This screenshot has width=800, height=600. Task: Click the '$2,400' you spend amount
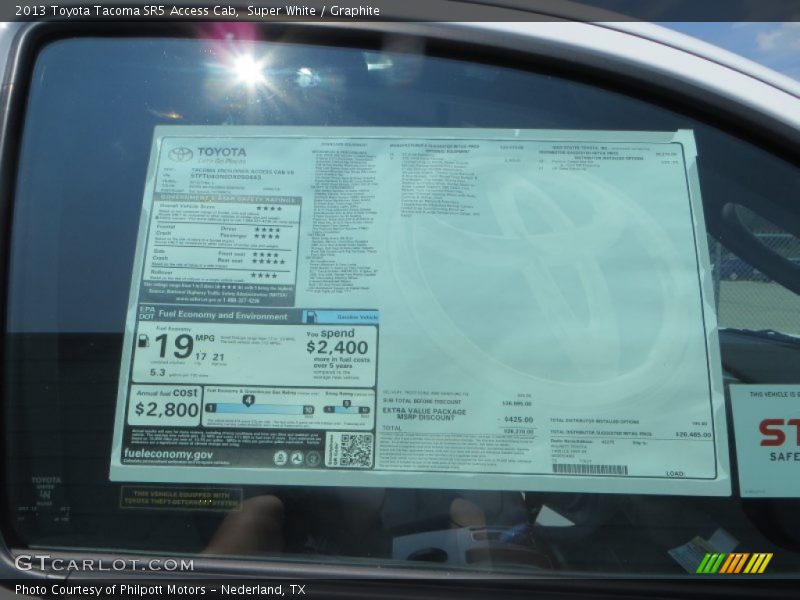click(337, 347)
